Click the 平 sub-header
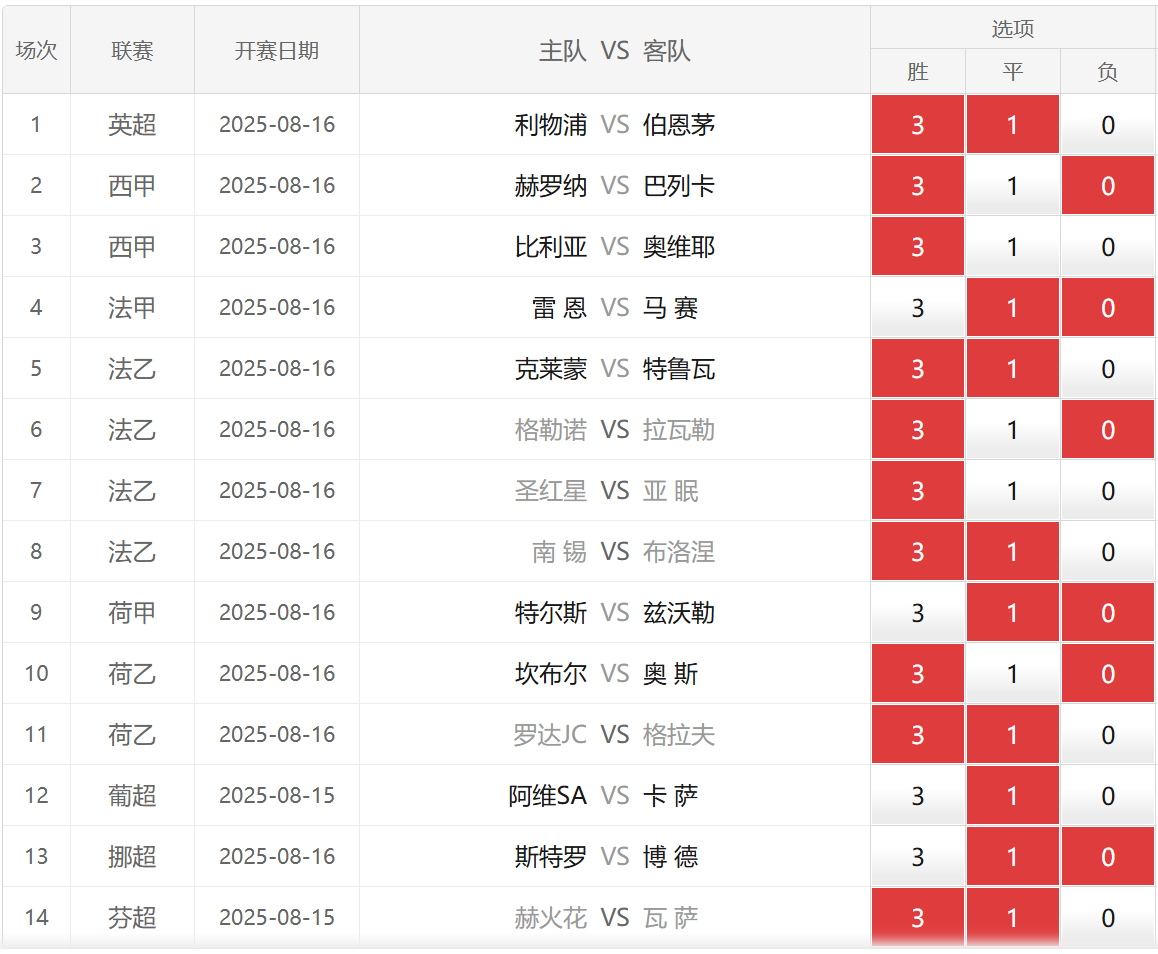The width and height of the screenshot is (1158, 954). pos(1013,72)
